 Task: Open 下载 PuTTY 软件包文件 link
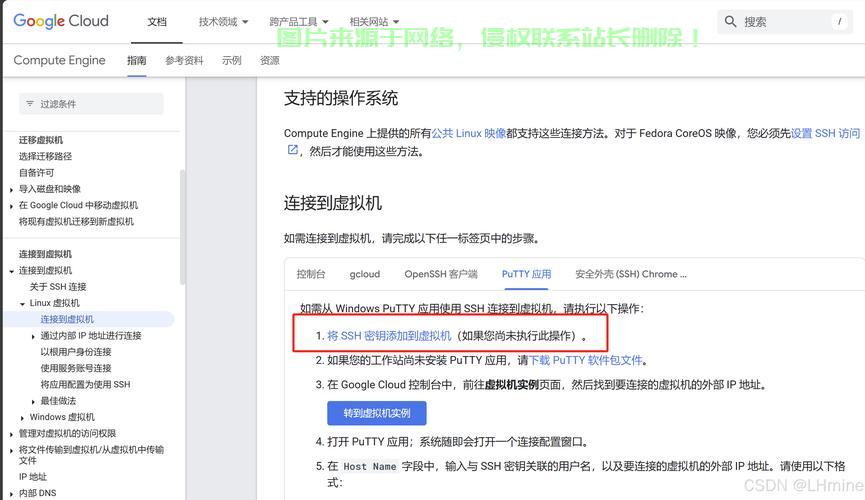coord(586,360)
